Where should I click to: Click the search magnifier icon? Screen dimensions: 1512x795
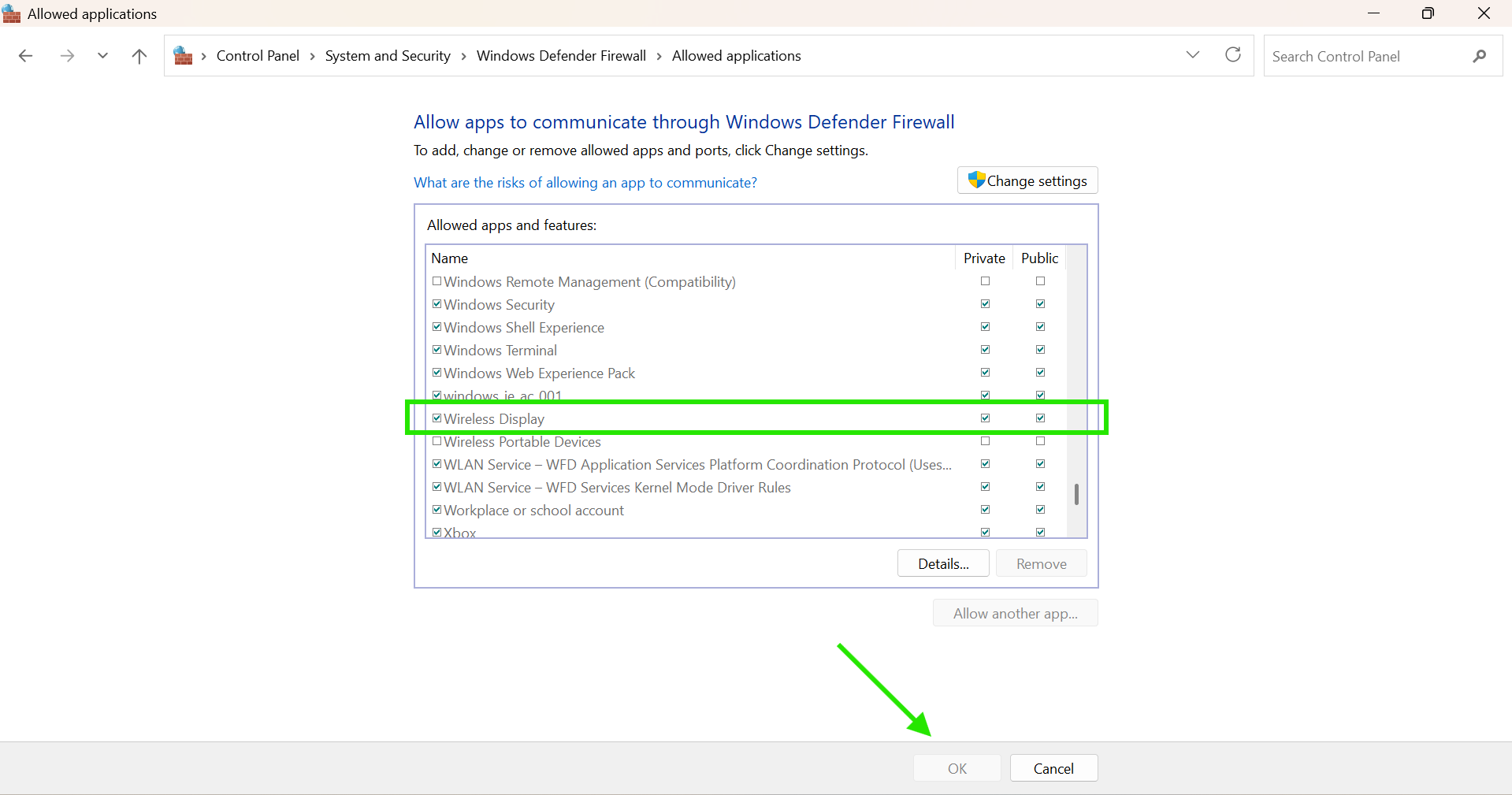pos(1479,56)
